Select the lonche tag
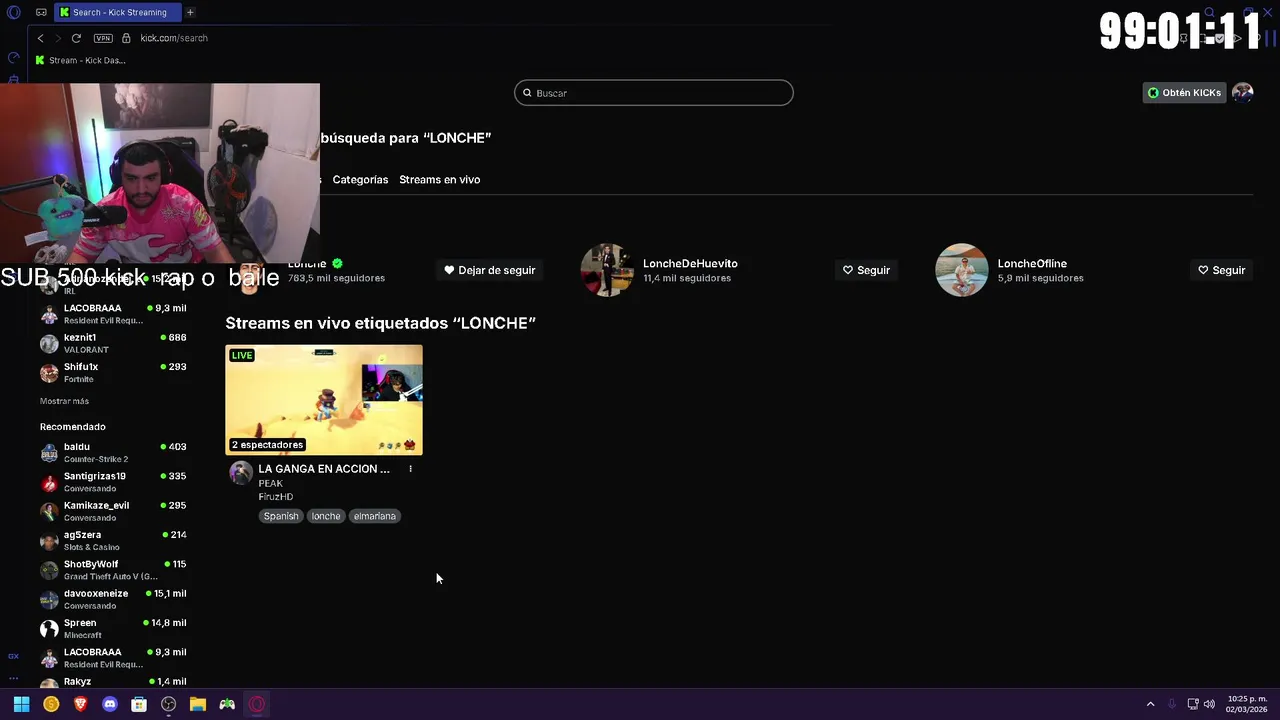The image size is (1280, 720). click(326, 516)
